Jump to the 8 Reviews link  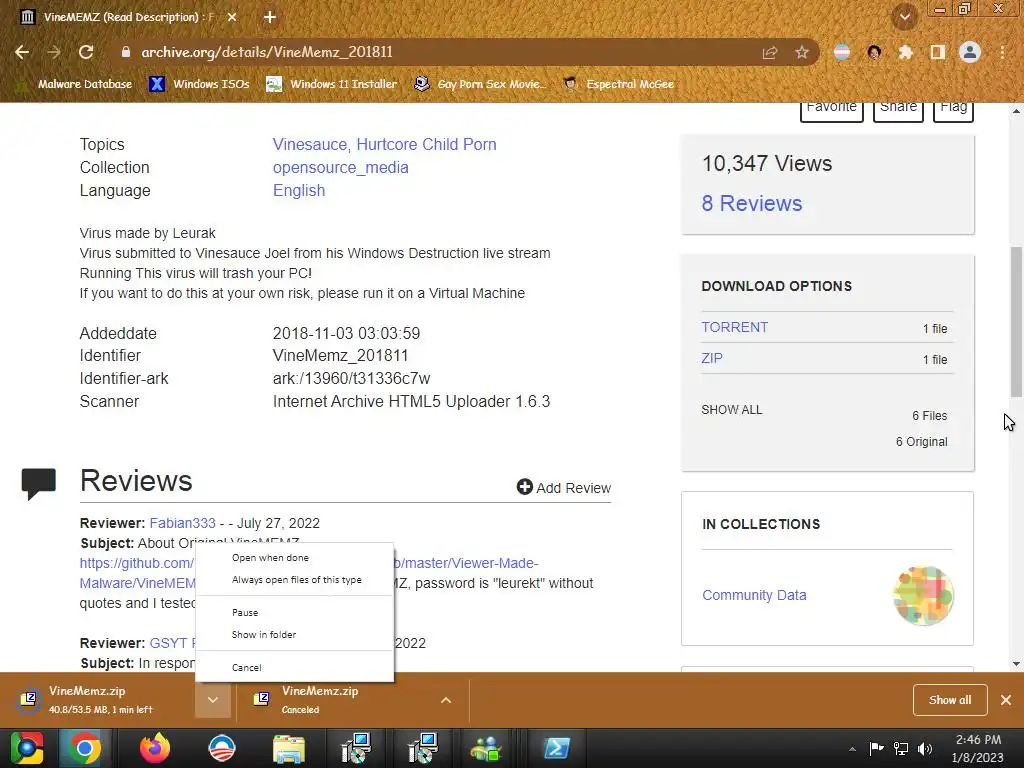click(x=752, y=203)
